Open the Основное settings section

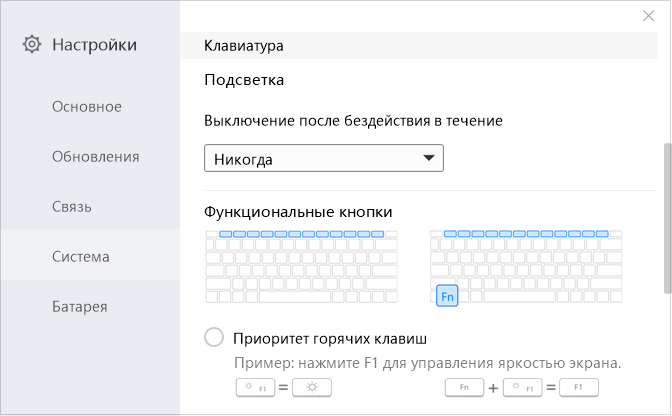click(x=87, y=107)
